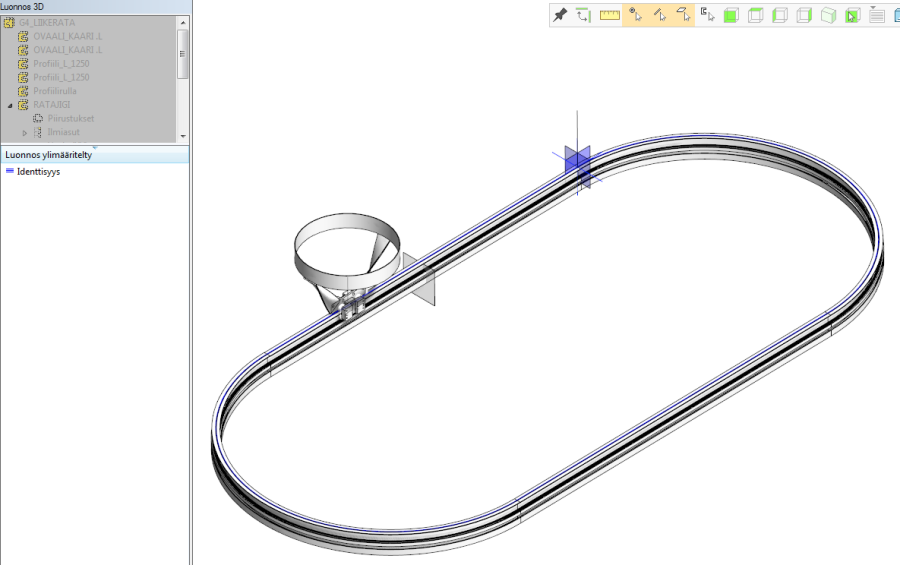Toggle the face selection filter
This screenshot has width=900, height=565.
click(x=683, y=15)
